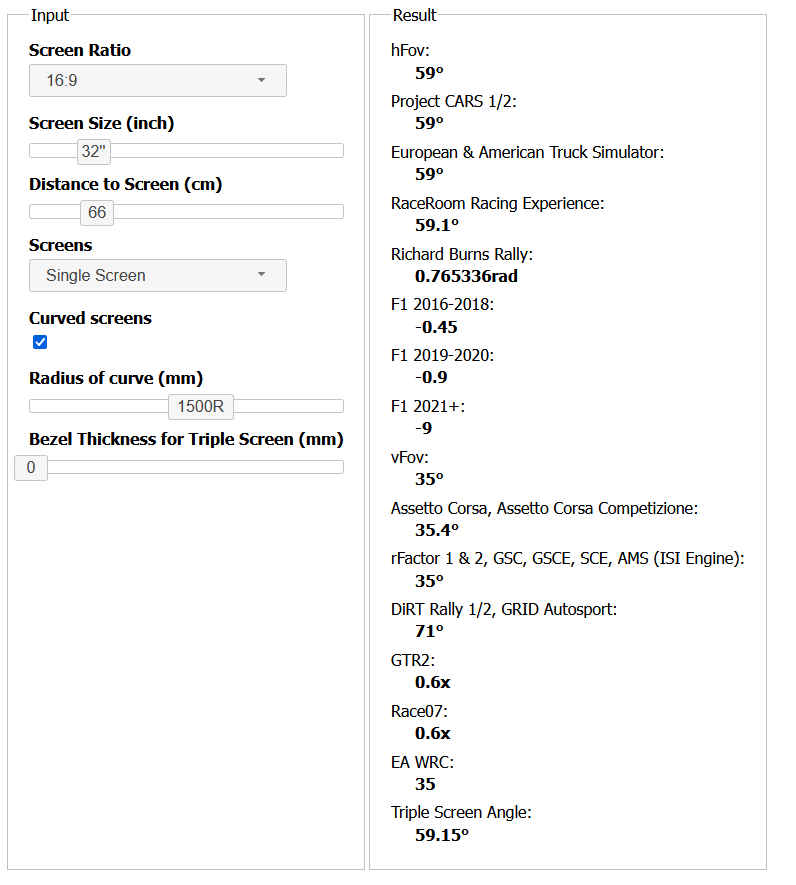Click the Triple Screen Angle value 59.15°
796x885 pixels.
click(442, 835)
